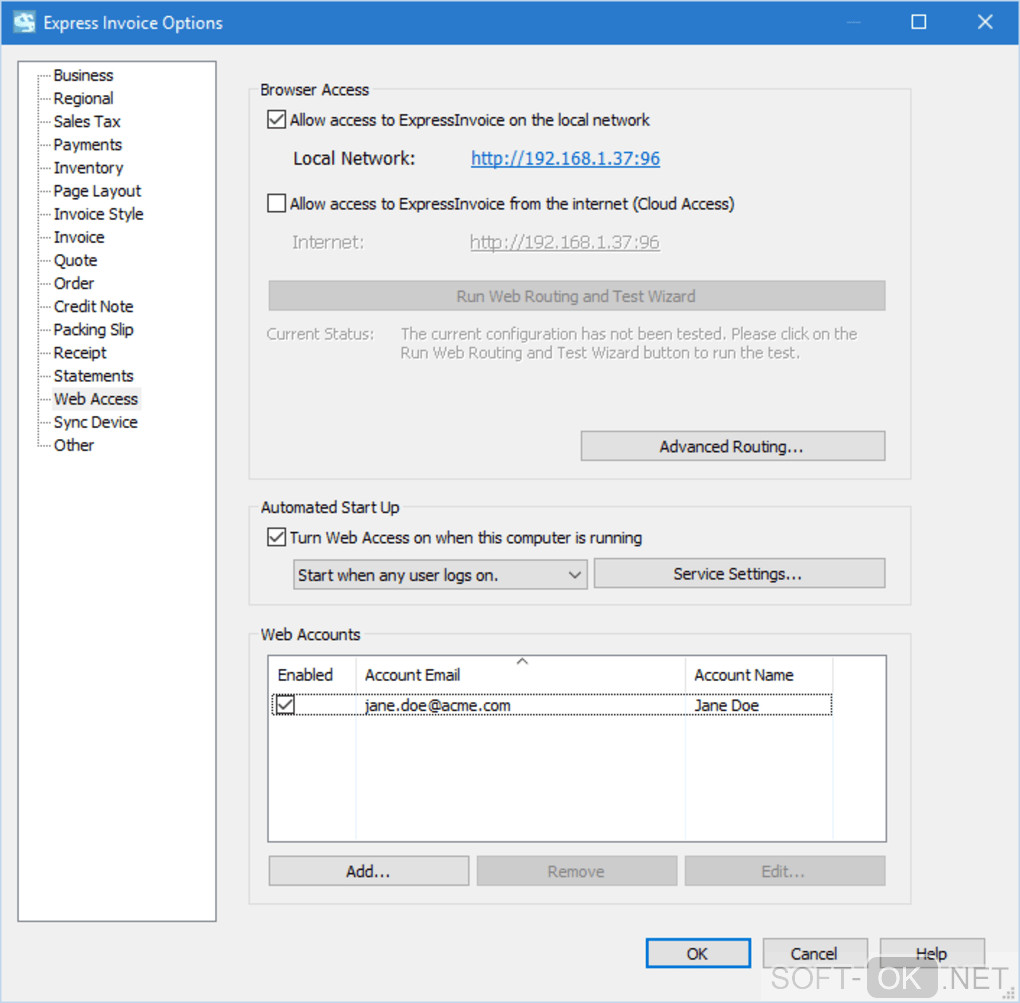Select Regional in the options tree
Viewport: 1020px width, 1003px height.
(83, 98)
